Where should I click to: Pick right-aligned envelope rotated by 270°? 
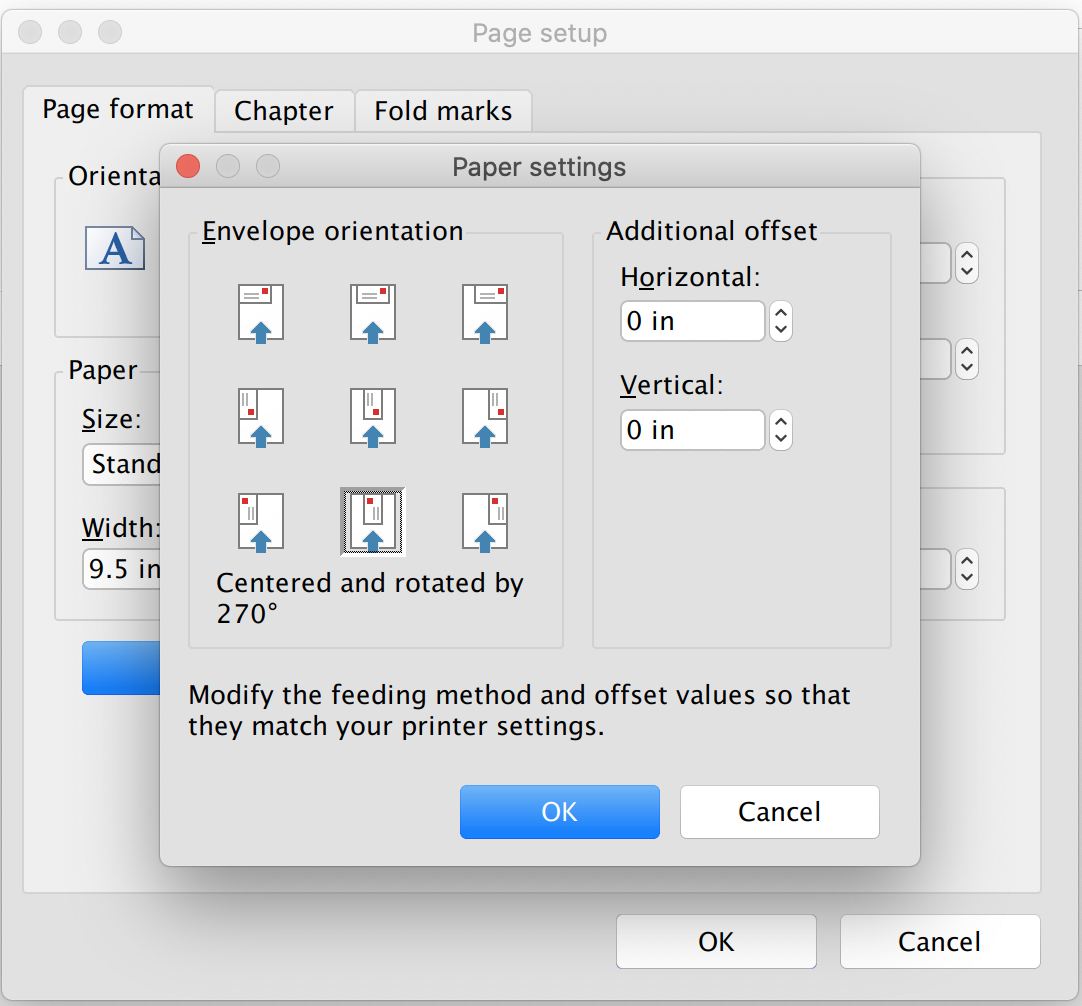[485, 521]
